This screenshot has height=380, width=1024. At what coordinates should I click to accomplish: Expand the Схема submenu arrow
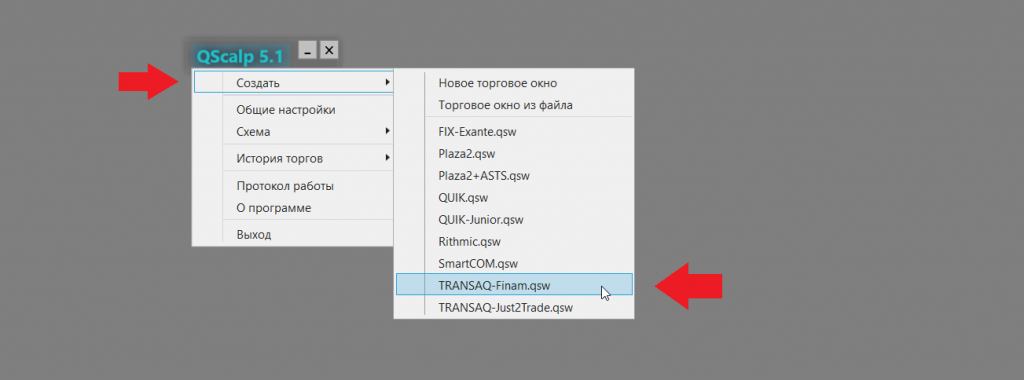point(387,131)
